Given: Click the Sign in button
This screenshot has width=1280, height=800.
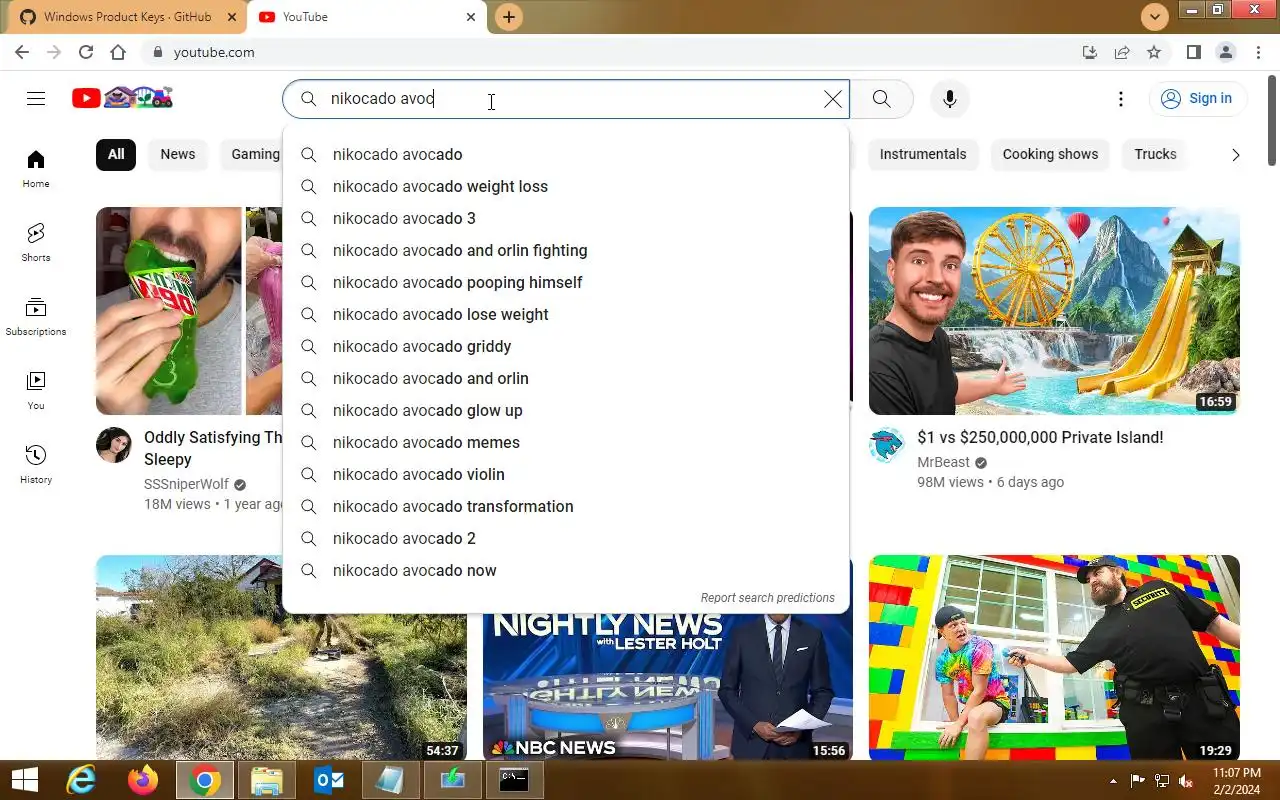Looking at the screenshot, I should coord(1198,98).
